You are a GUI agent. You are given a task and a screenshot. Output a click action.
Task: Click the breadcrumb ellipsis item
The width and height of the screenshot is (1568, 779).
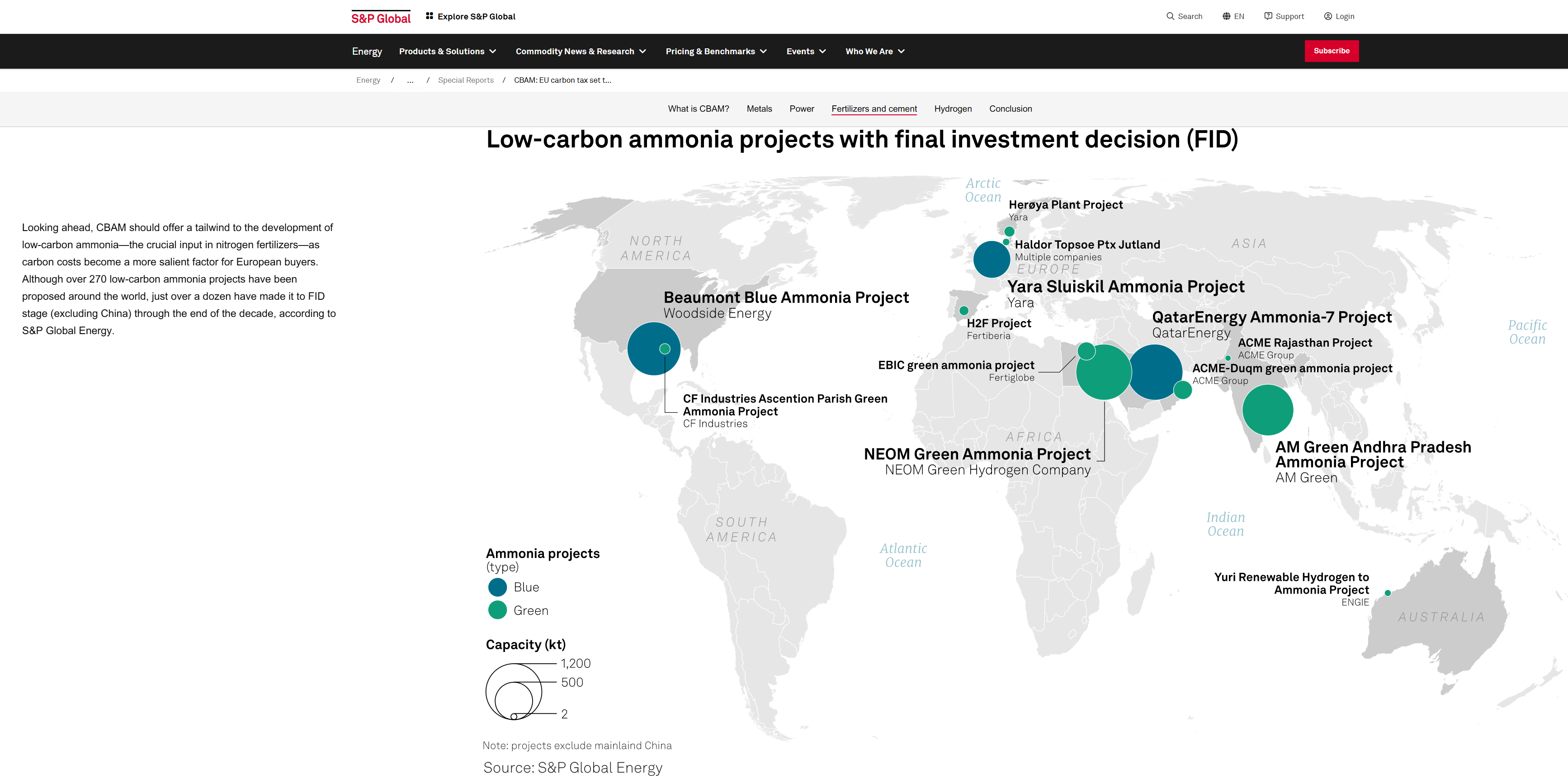click(x=410, y=80)
